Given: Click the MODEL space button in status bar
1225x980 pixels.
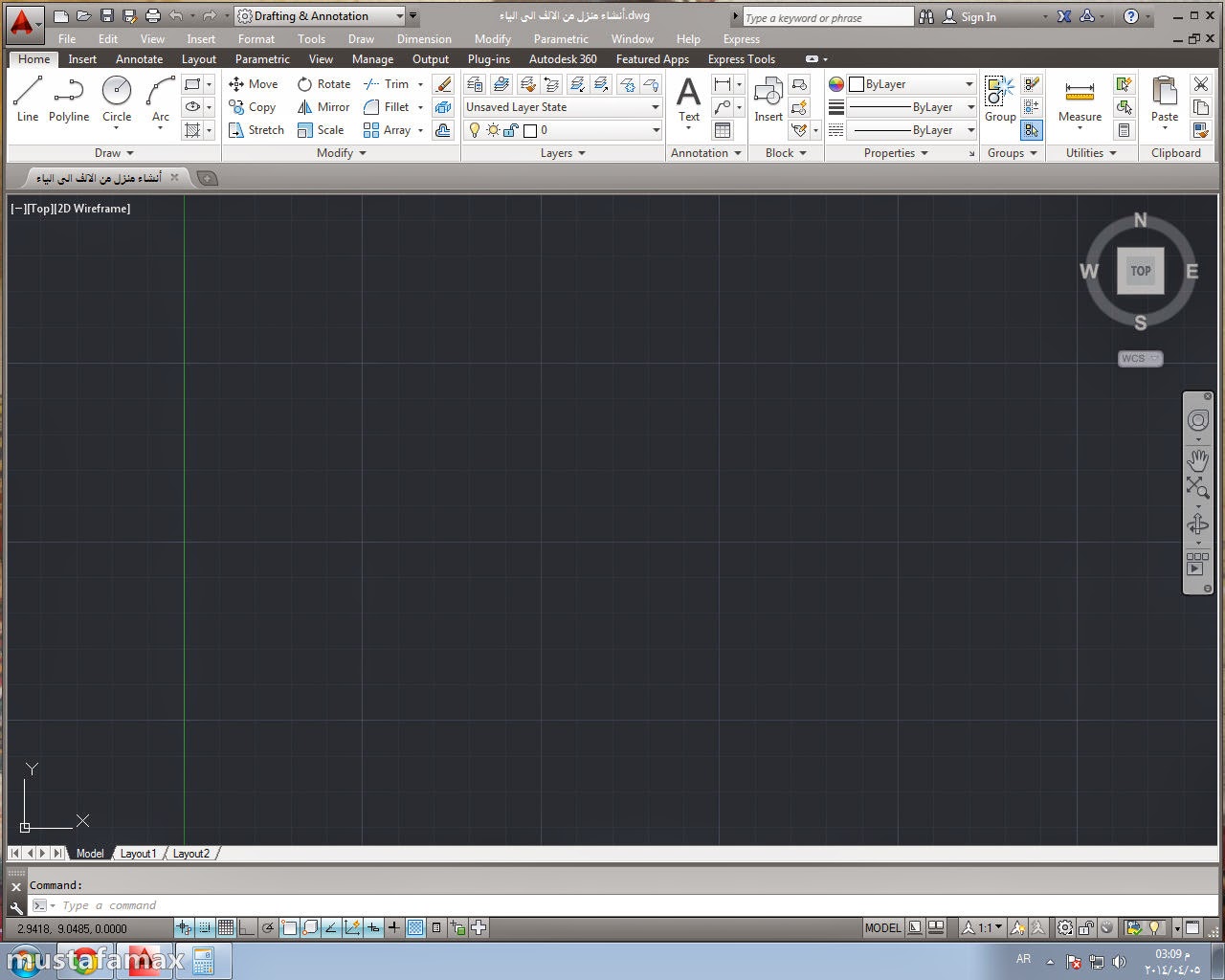Looking at the screenshot, I should click(882, 927).
